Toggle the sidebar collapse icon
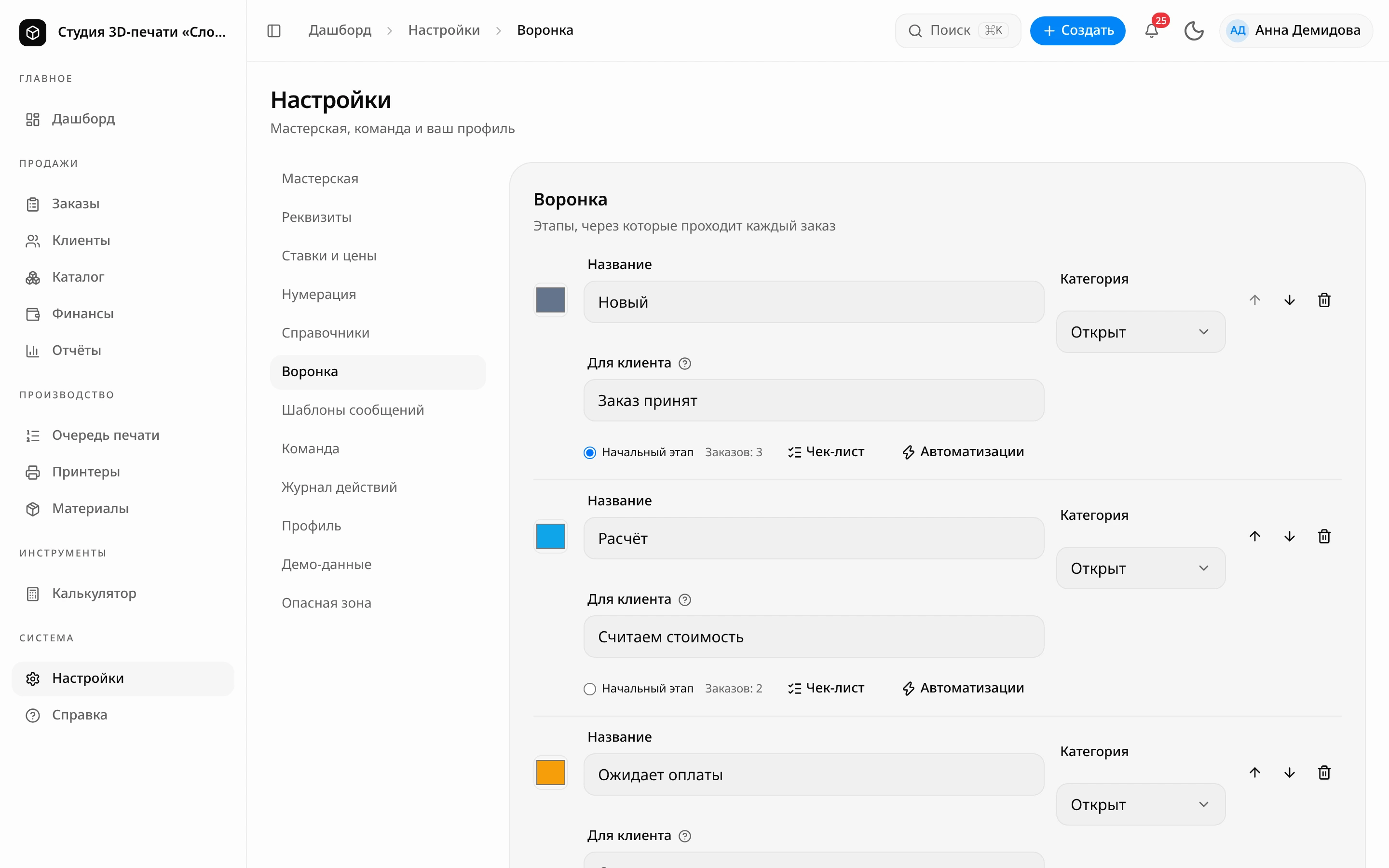This screenshot has height=868, width=1389. [274, 30]
